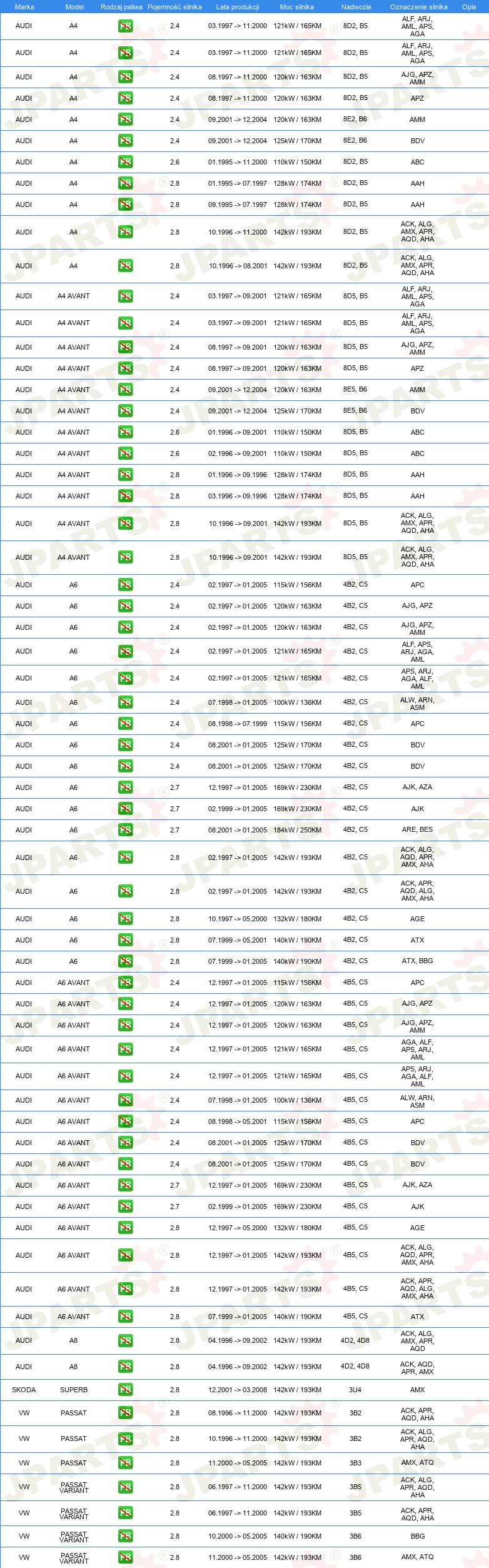
Task: Click the 'Nadwozie' column header
Action: point(356,7)
